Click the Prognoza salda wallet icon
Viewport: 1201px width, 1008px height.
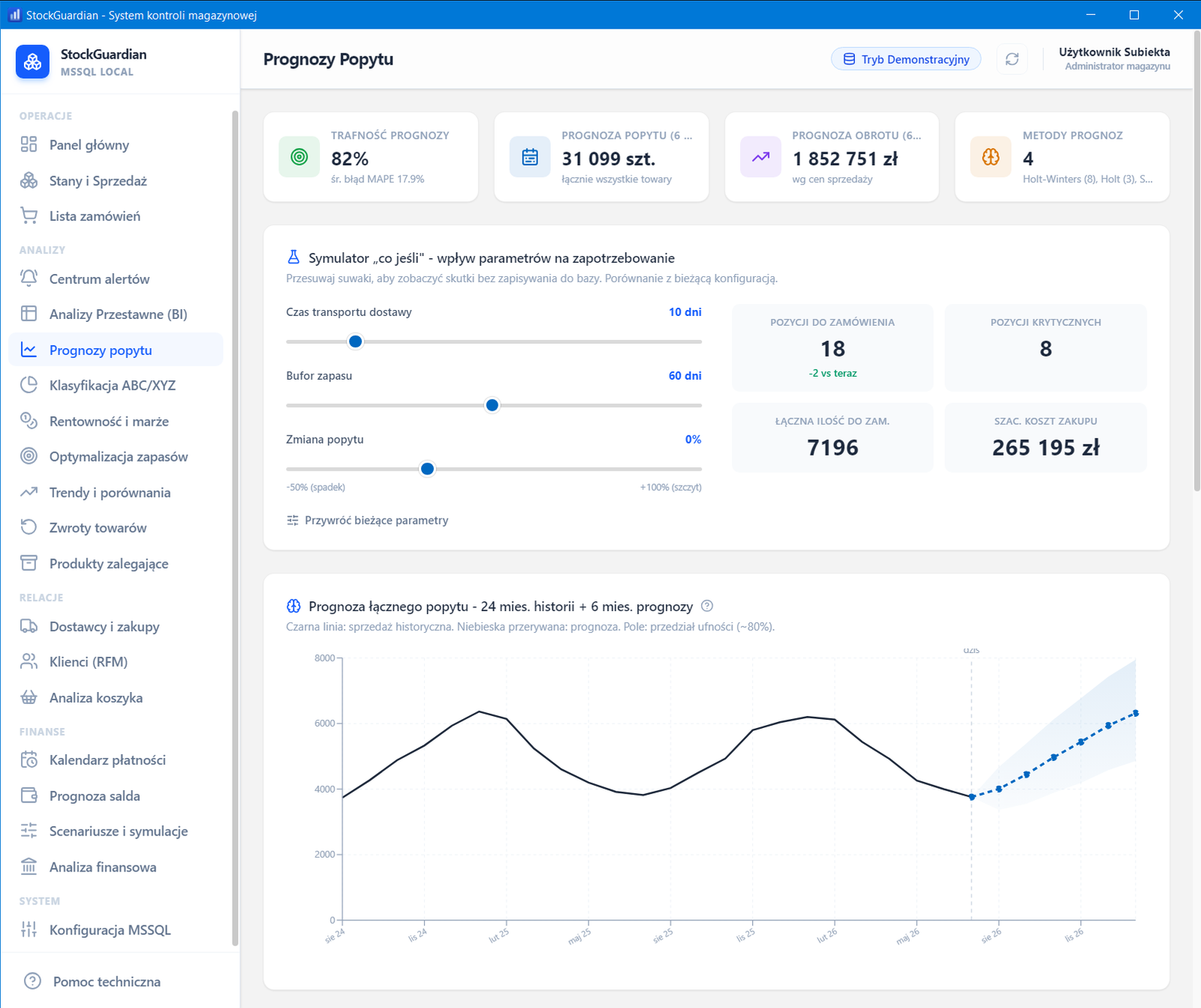(29, 796)
